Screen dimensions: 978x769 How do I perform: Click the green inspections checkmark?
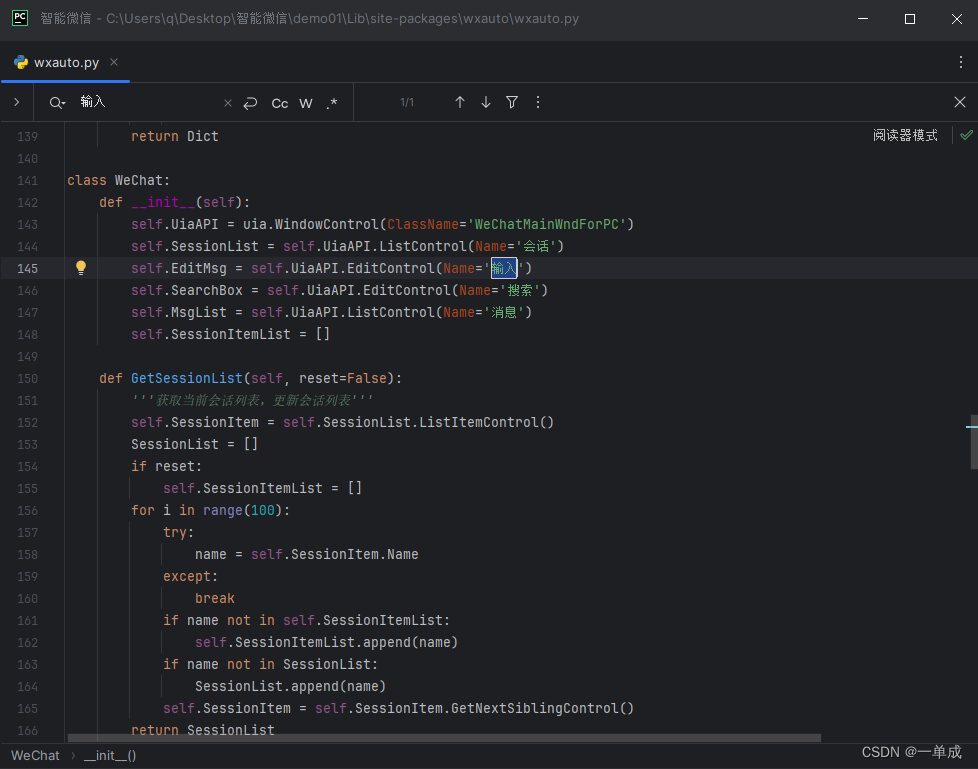[x=965, y=134]
